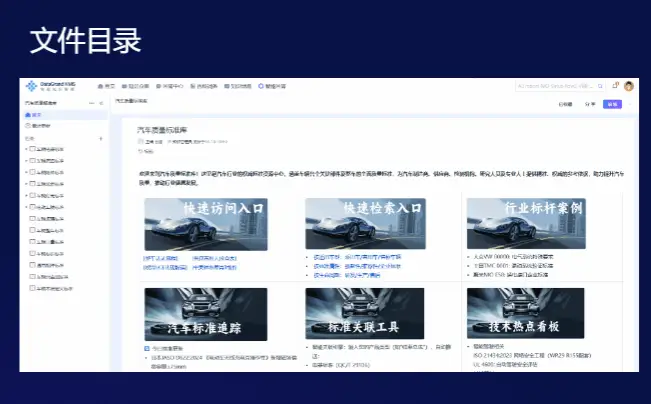
Task: Click the 标准关联工具 banner image
Action: [364, 314]
